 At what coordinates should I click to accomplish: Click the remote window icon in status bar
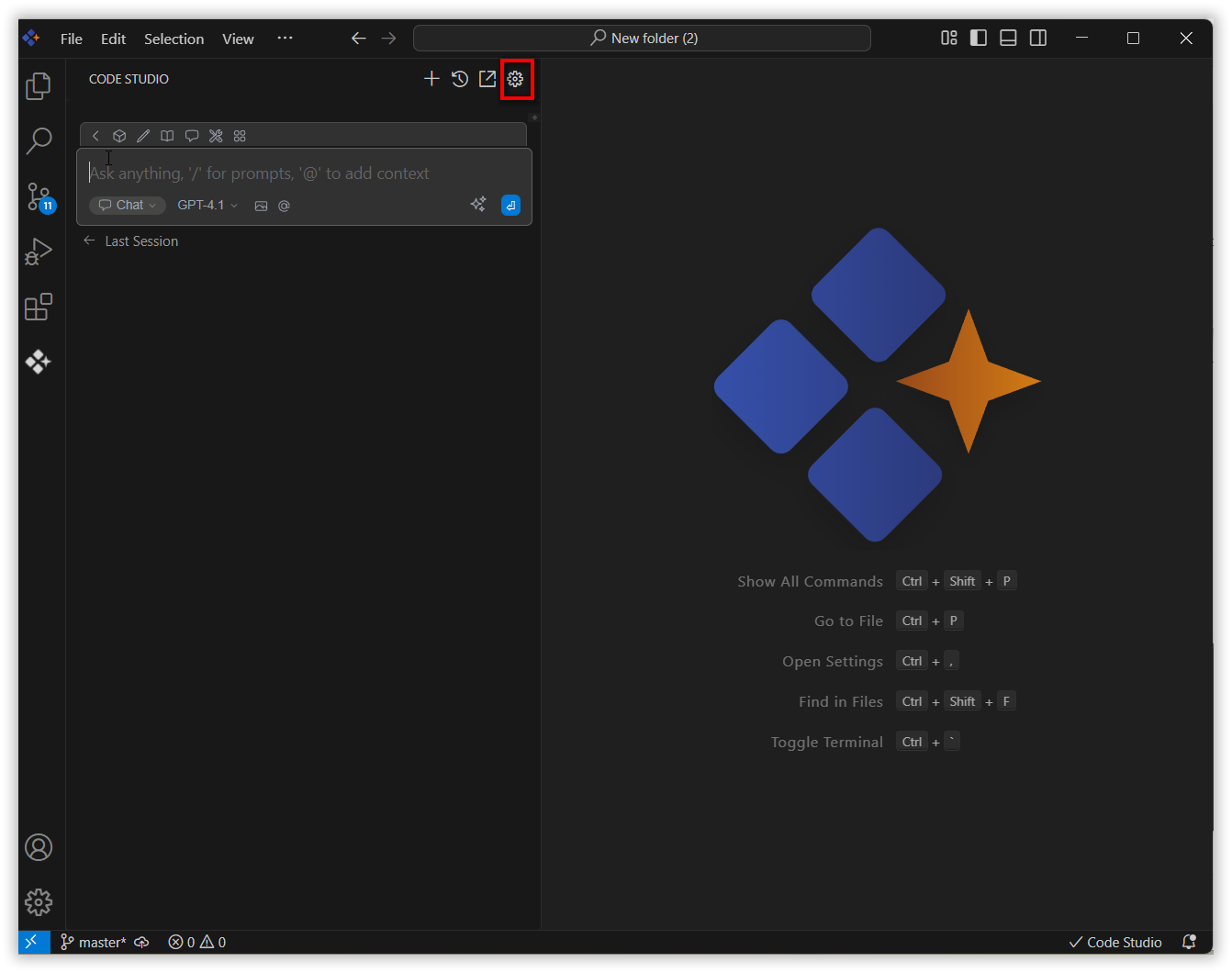(34, 942)
